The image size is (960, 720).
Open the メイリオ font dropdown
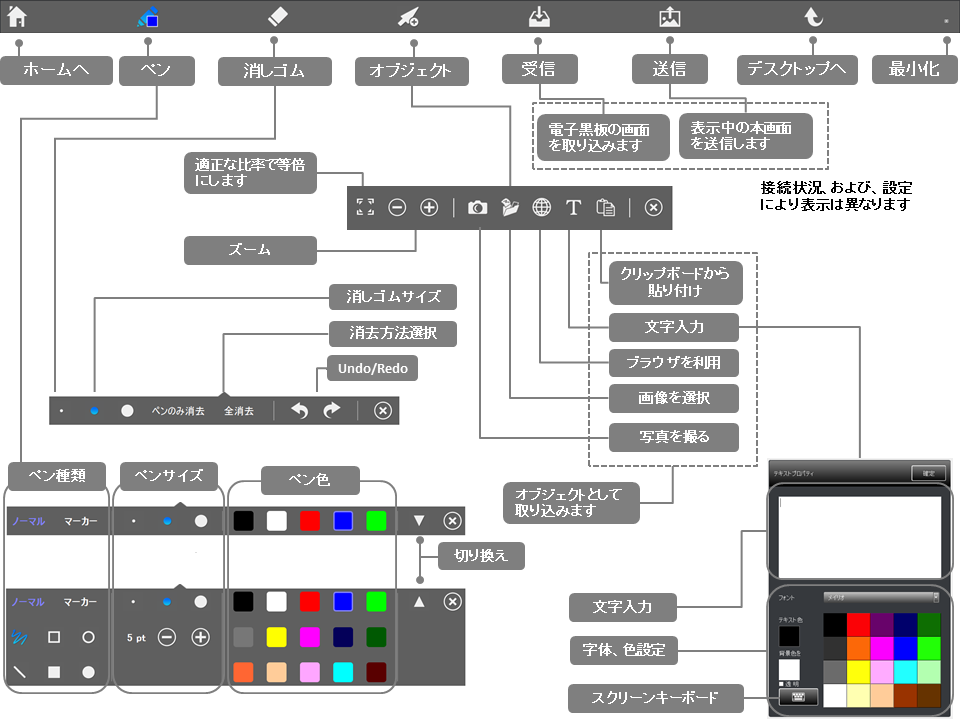pos(881,597)
